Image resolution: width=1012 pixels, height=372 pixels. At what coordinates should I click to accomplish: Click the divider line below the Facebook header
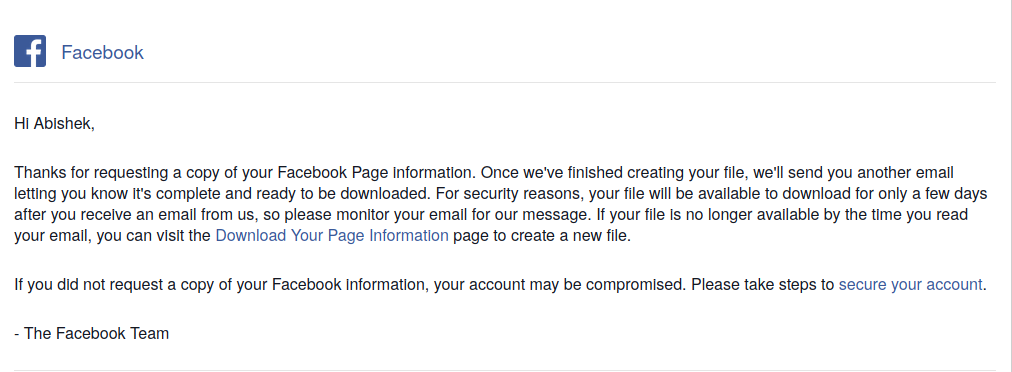505,83
